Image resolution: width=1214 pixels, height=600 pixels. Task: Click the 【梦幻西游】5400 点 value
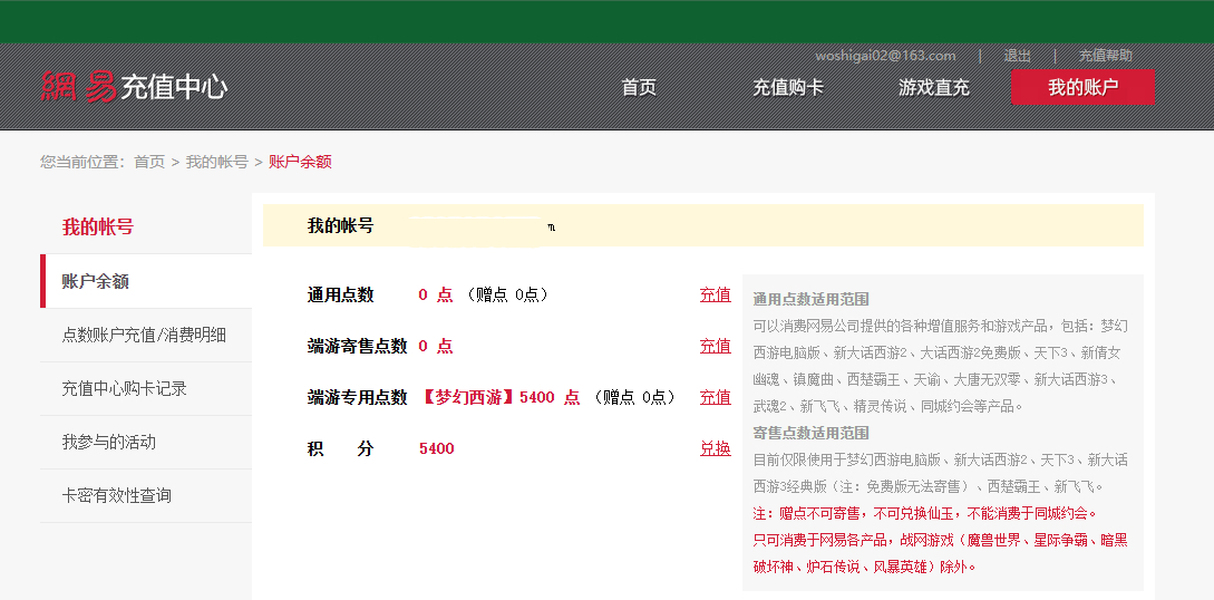(500, 397)
